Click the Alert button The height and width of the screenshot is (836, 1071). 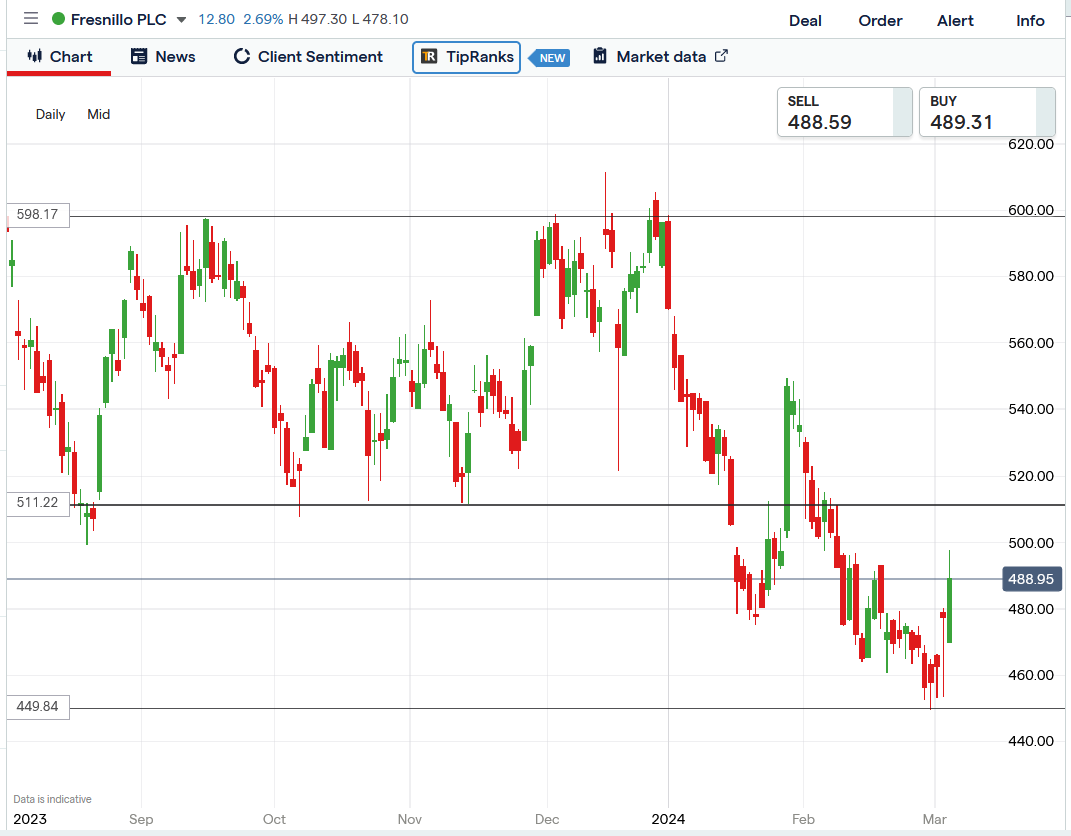pyautogui.click(x=956, y=21)
